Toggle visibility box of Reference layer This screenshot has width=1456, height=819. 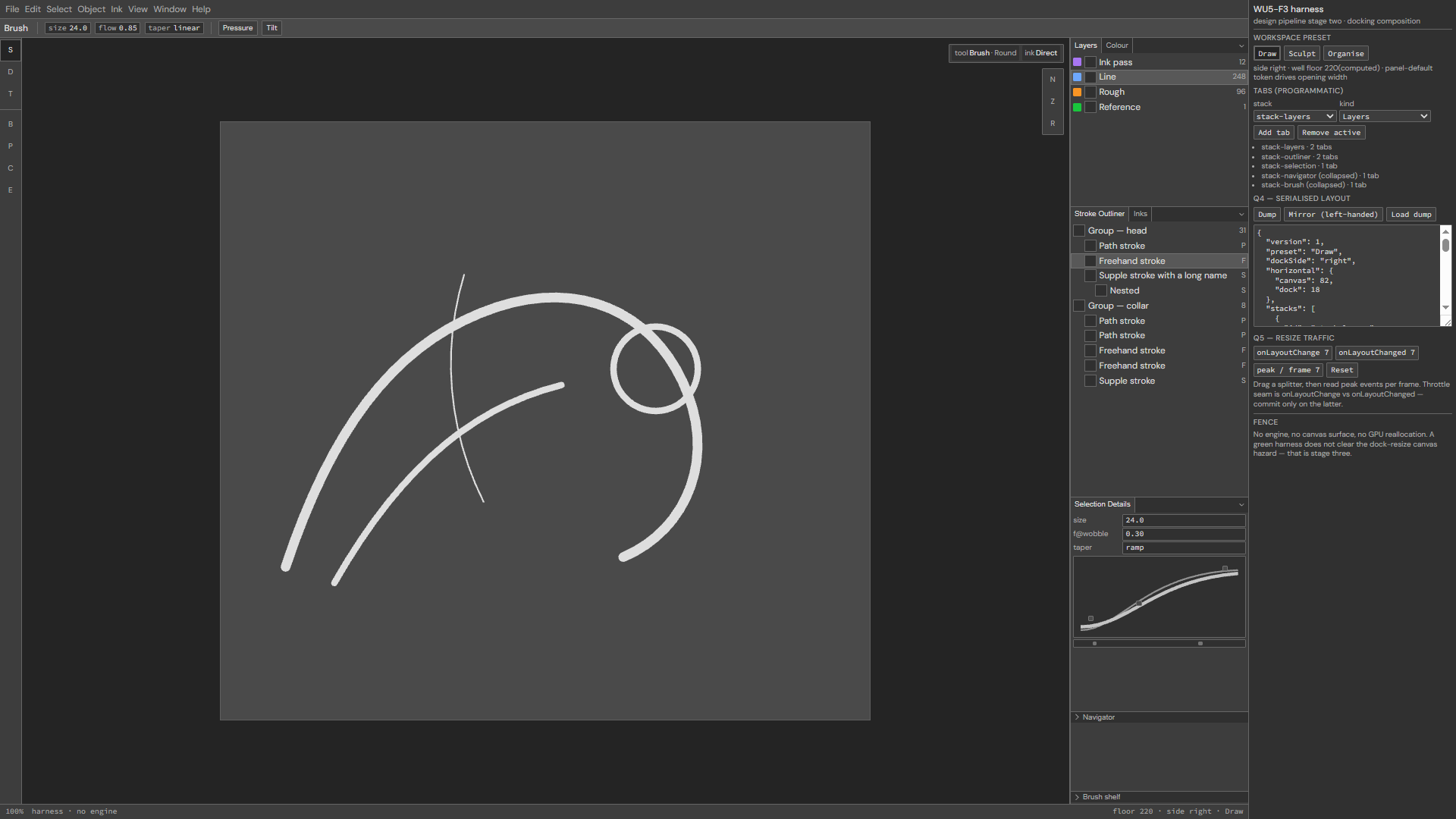(1090, 107)
